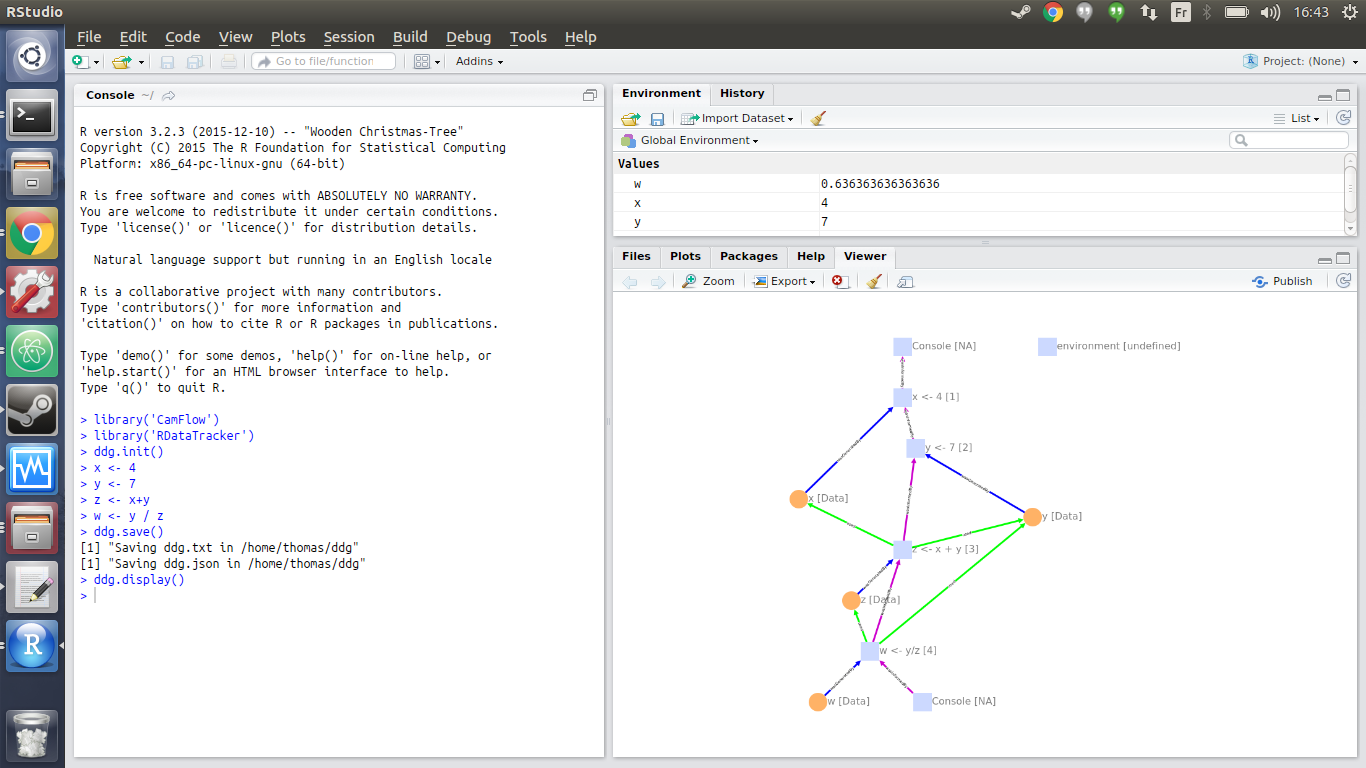
Task: Open the Ubuntu Dash home button
Action: coord(32,56)
